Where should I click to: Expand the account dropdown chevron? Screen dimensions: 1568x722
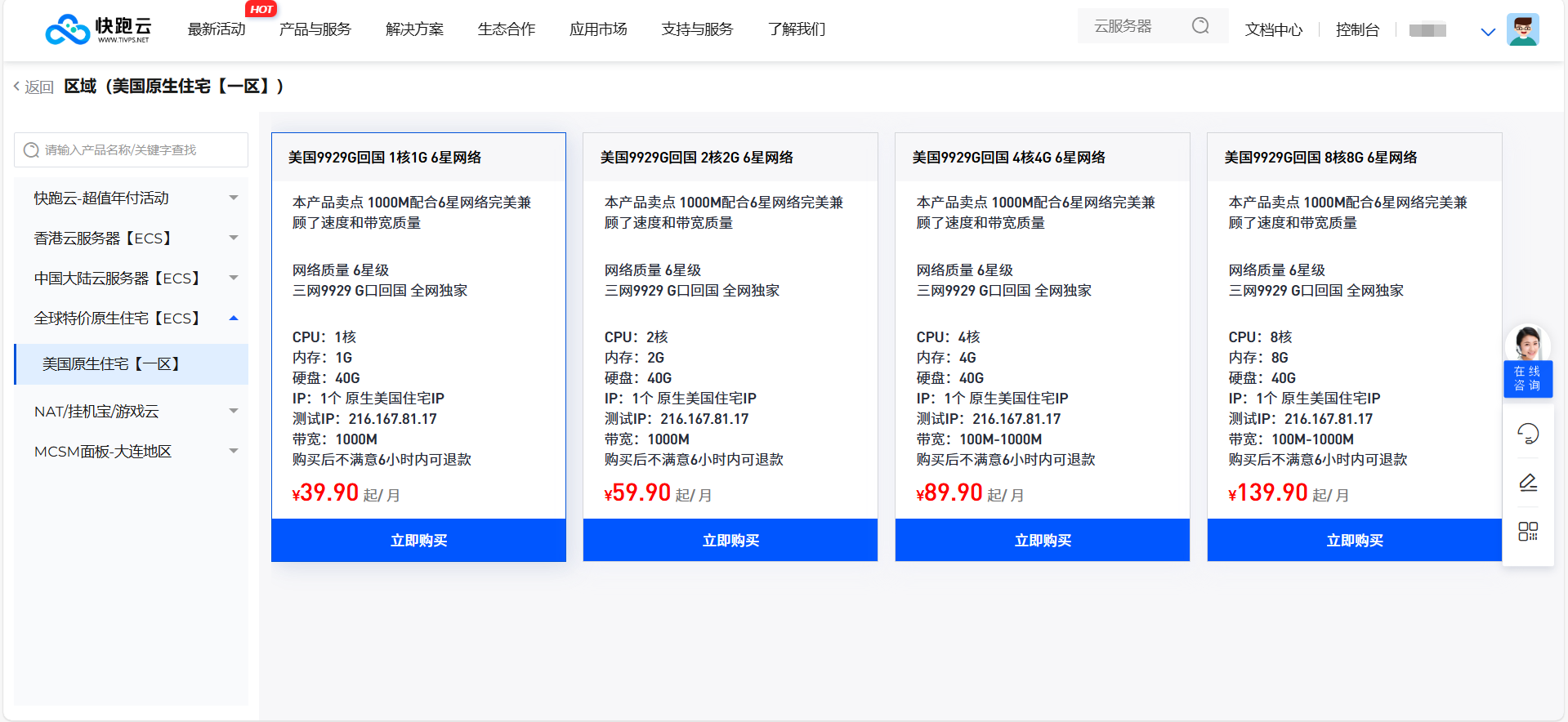1488,32
